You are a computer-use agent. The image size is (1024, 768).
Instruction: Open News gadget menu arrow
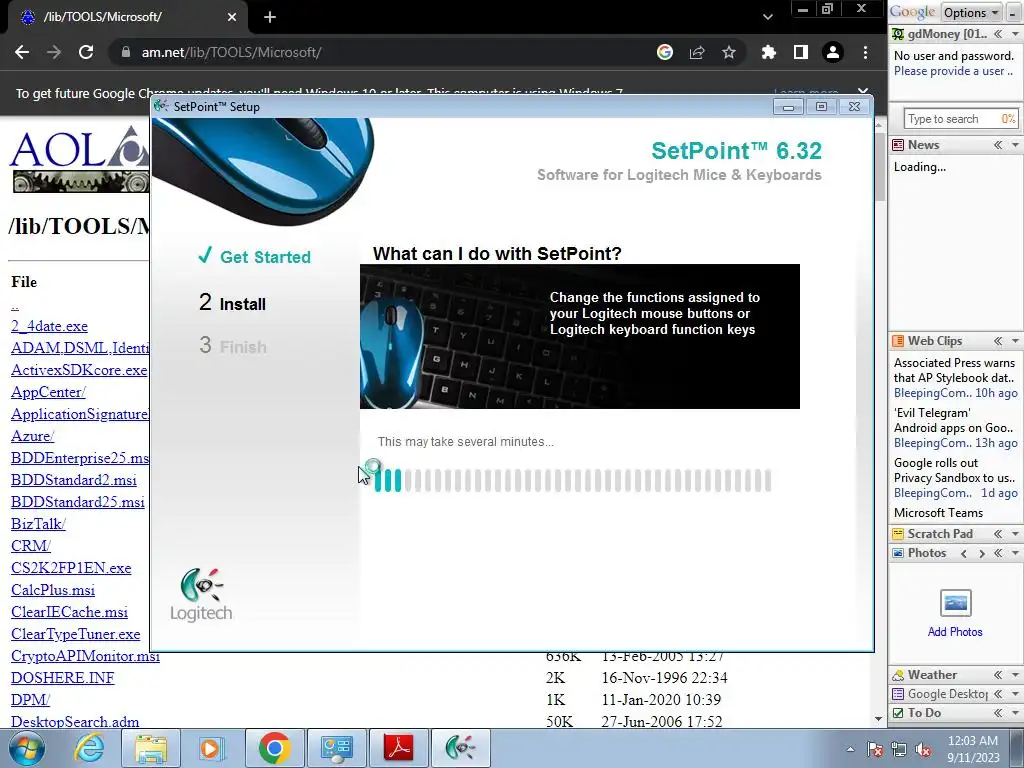coord(1016,145)
